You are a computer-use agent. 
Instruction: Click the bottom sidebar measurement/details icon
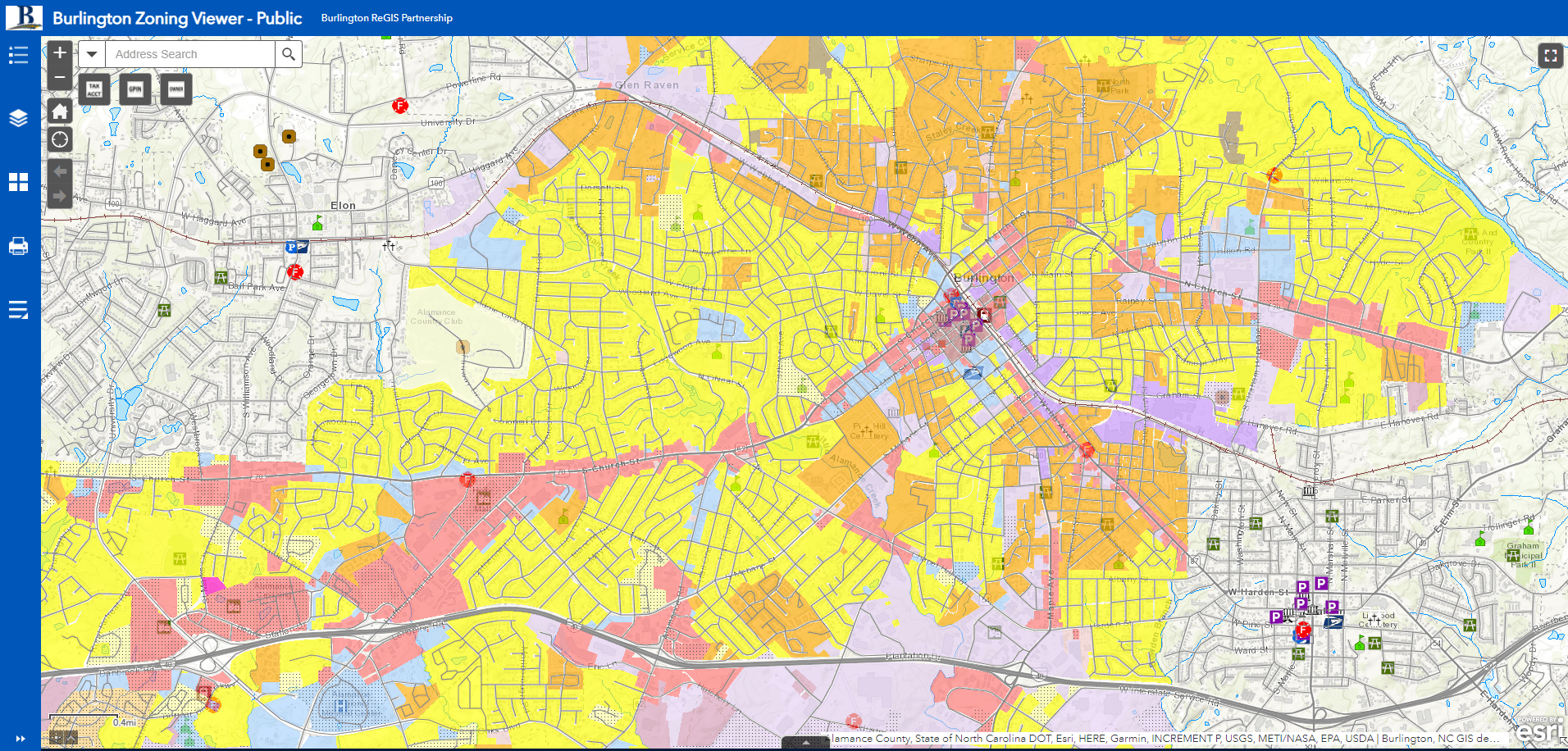pos(18,310)
